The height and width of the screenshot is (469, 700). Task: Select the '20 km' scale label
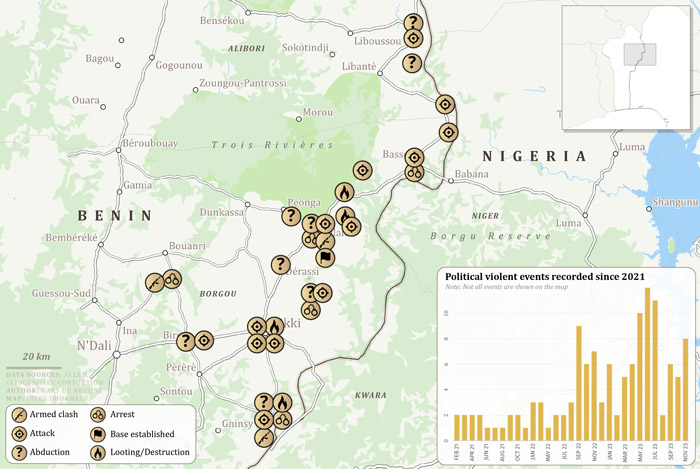coord(36,357)
